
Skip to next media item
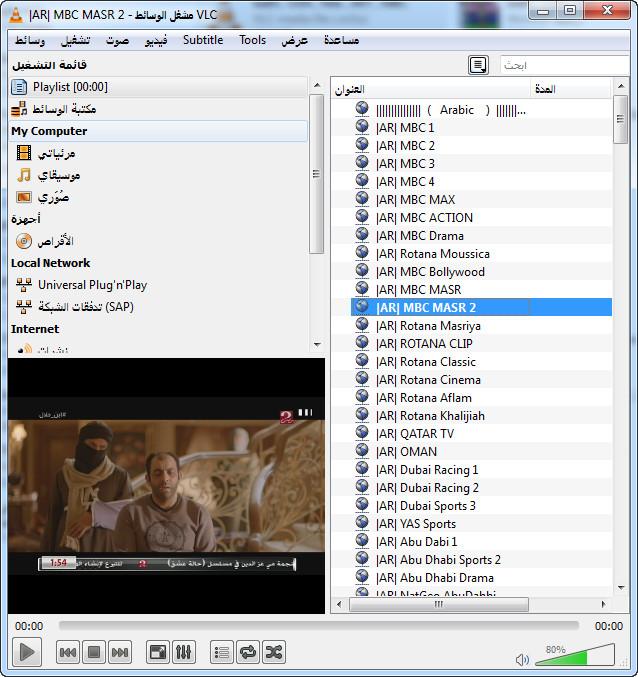[x=120, y=652]
